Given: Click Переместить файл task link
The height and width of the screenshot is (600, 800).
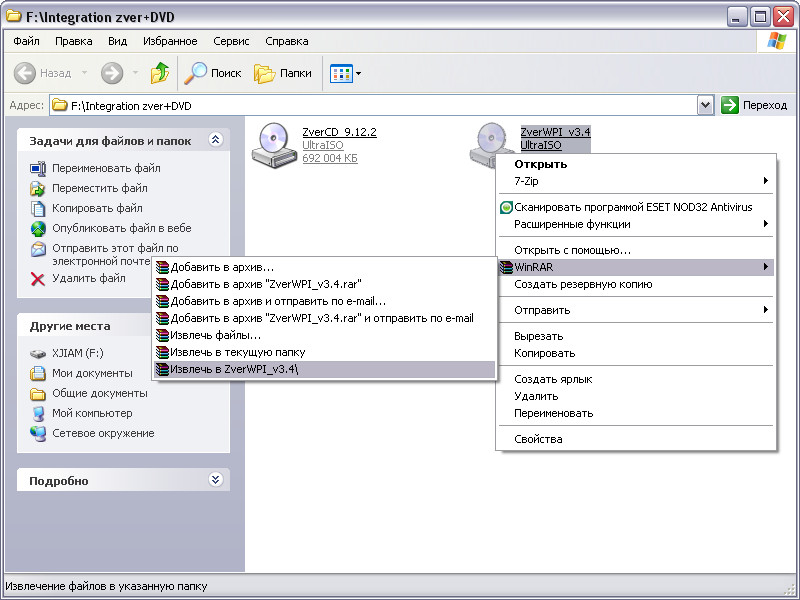Looking at the screenshot, I should pyautogui.click(x=99, y=188).
